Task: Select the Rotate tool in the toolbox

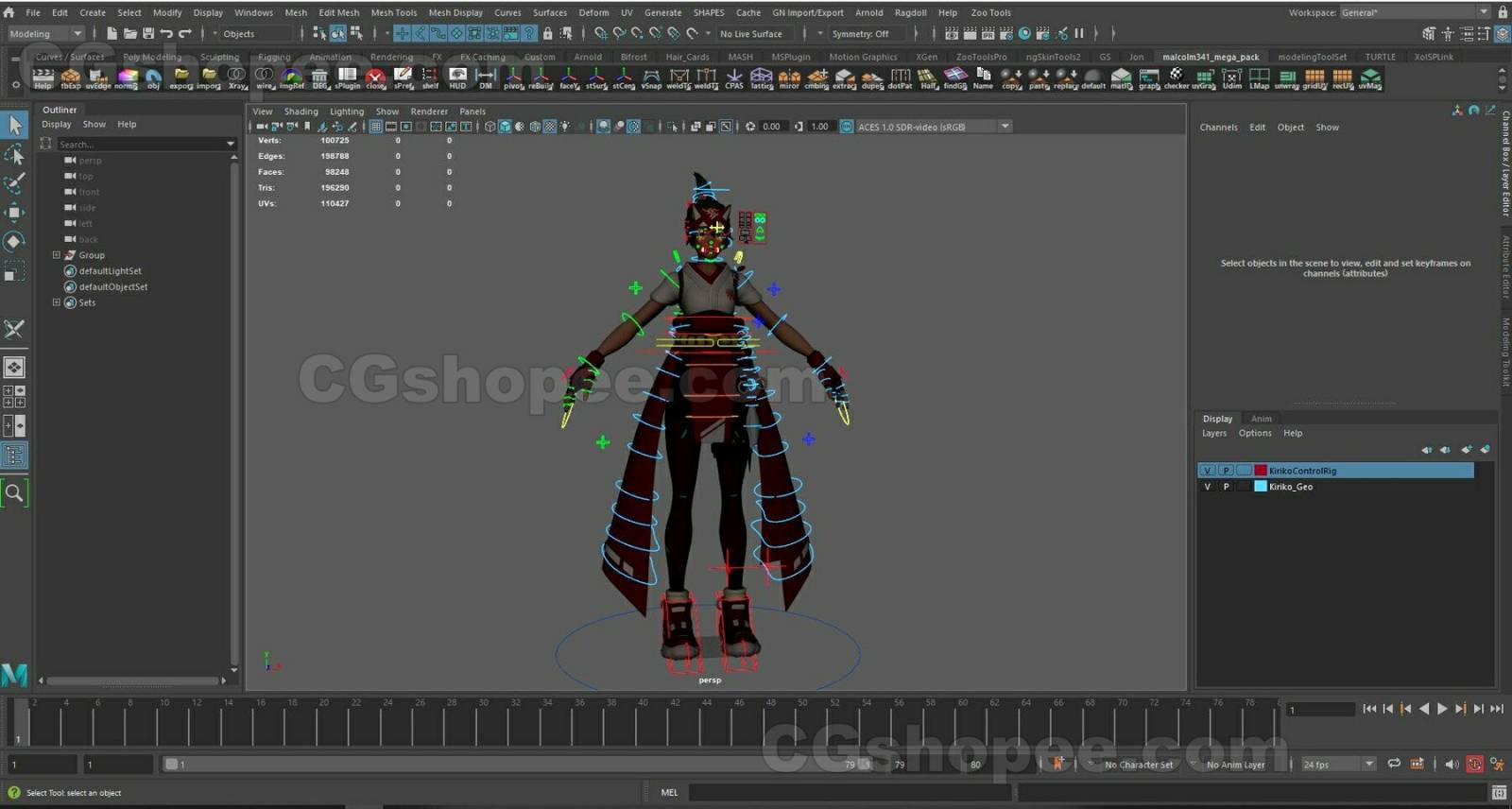Action: pos(14,241)
